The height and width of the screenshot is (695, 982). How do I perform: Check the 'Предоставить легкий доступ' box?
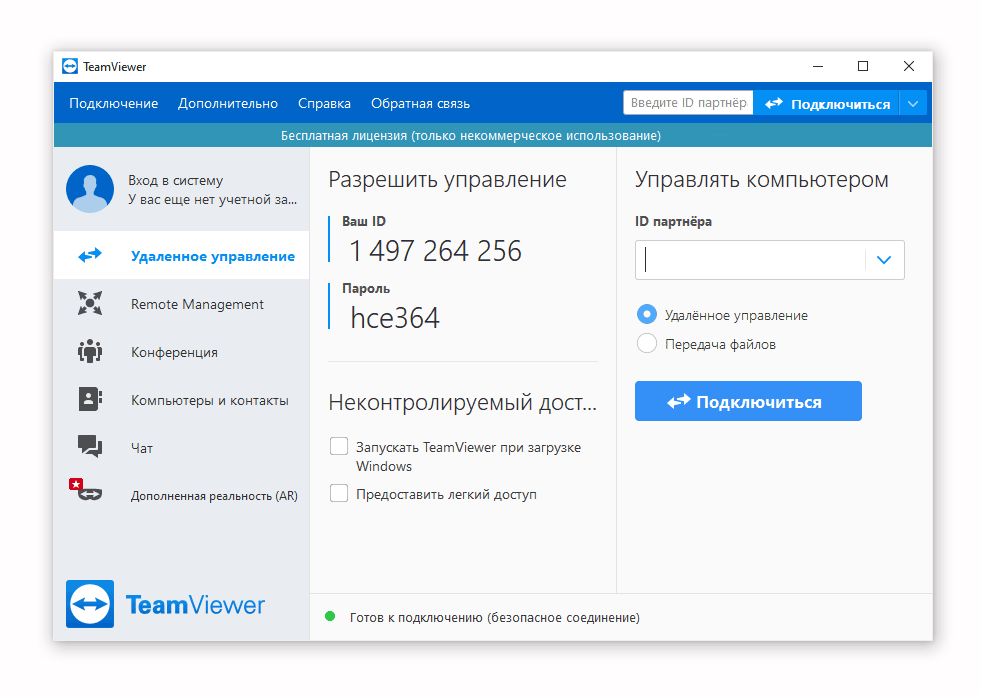[x=339, y=494]
